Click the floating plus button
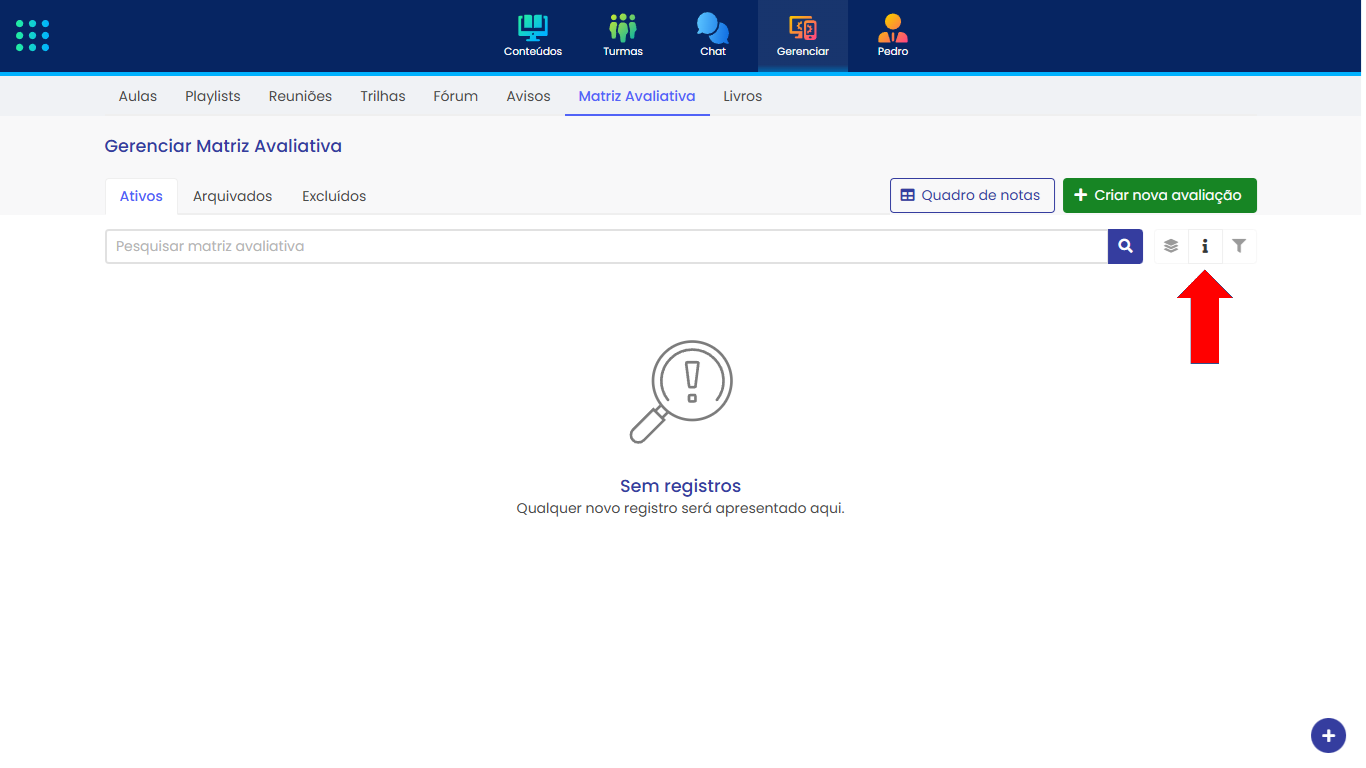Screen dimensions: 1366x768 (1328, 735)
